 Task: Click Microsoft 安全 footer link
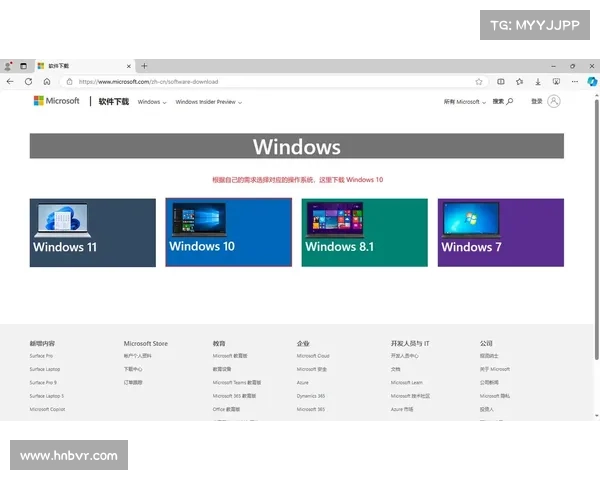(x=311, y=369)
